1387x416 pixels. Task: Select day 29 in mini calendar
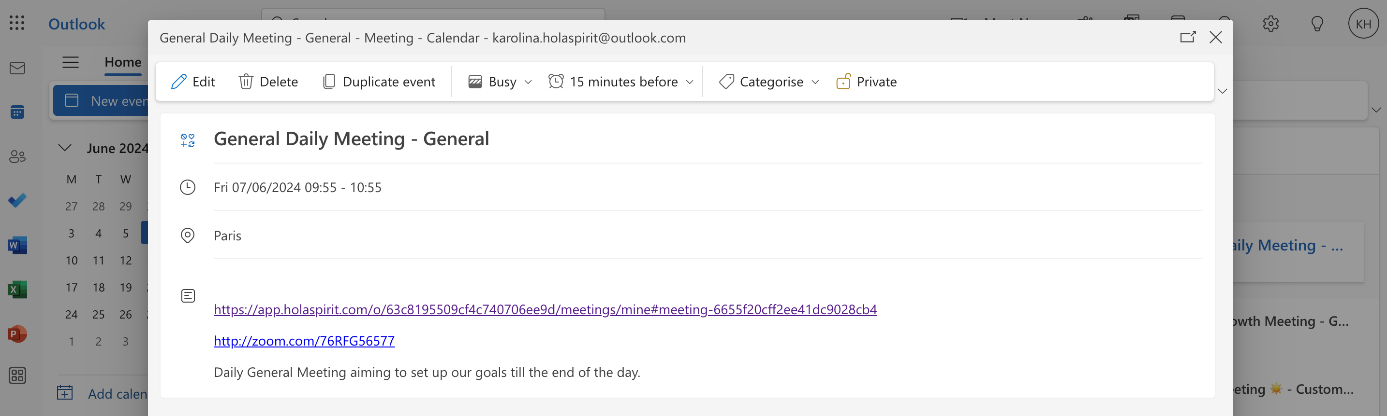pos(125,206)
